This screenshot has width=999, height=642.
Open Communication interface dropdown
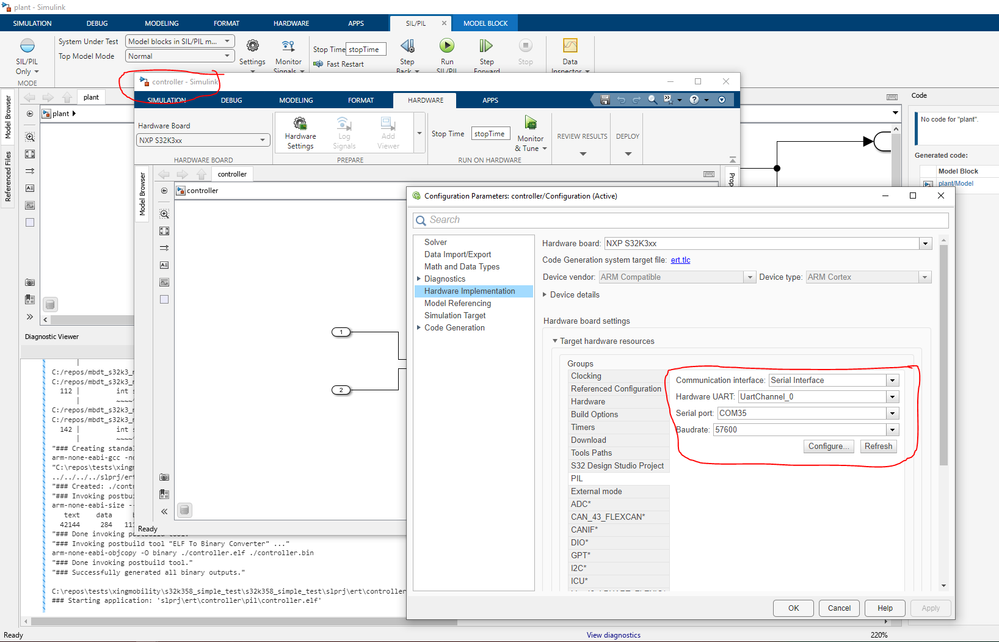coord(893,380)
